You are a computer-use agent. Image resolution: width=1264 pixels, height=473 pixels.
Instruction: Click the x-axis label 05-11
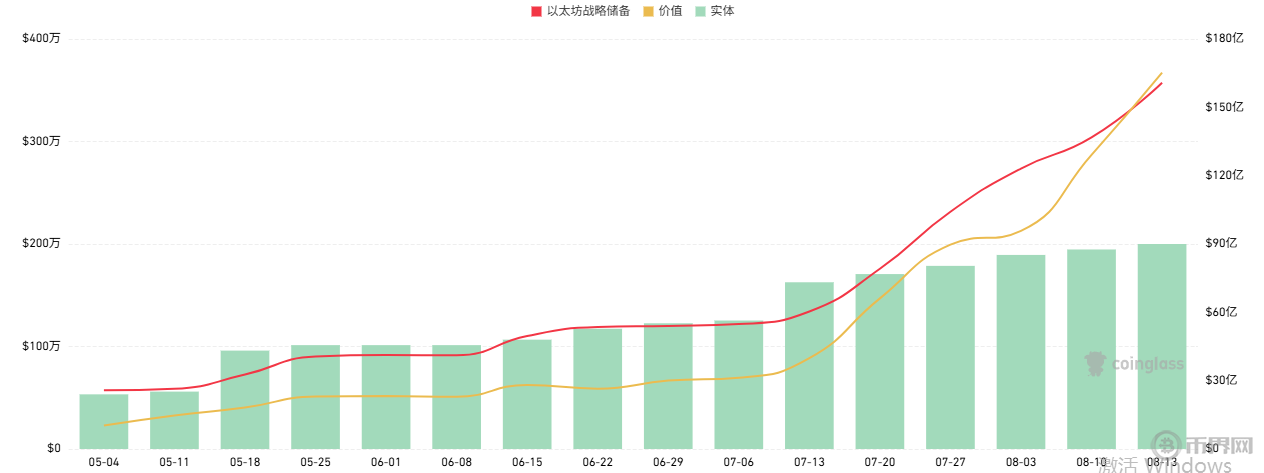pyautogui.click(x=175, y=462)
